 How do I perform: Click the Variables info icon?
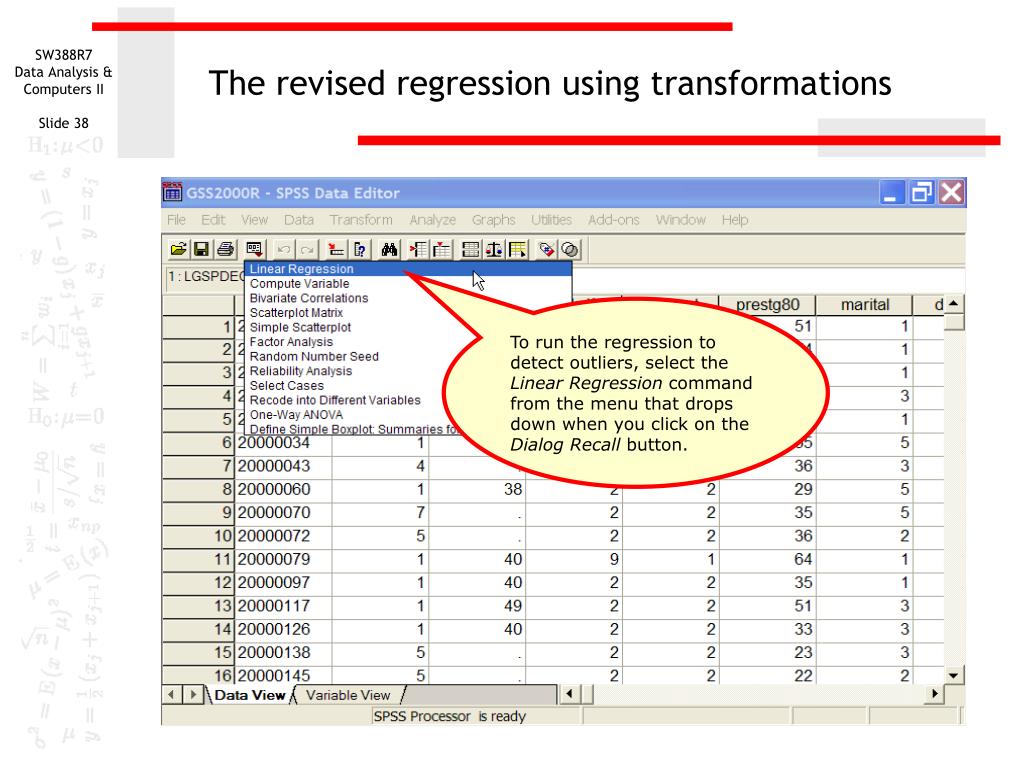[x=360, y=249]
